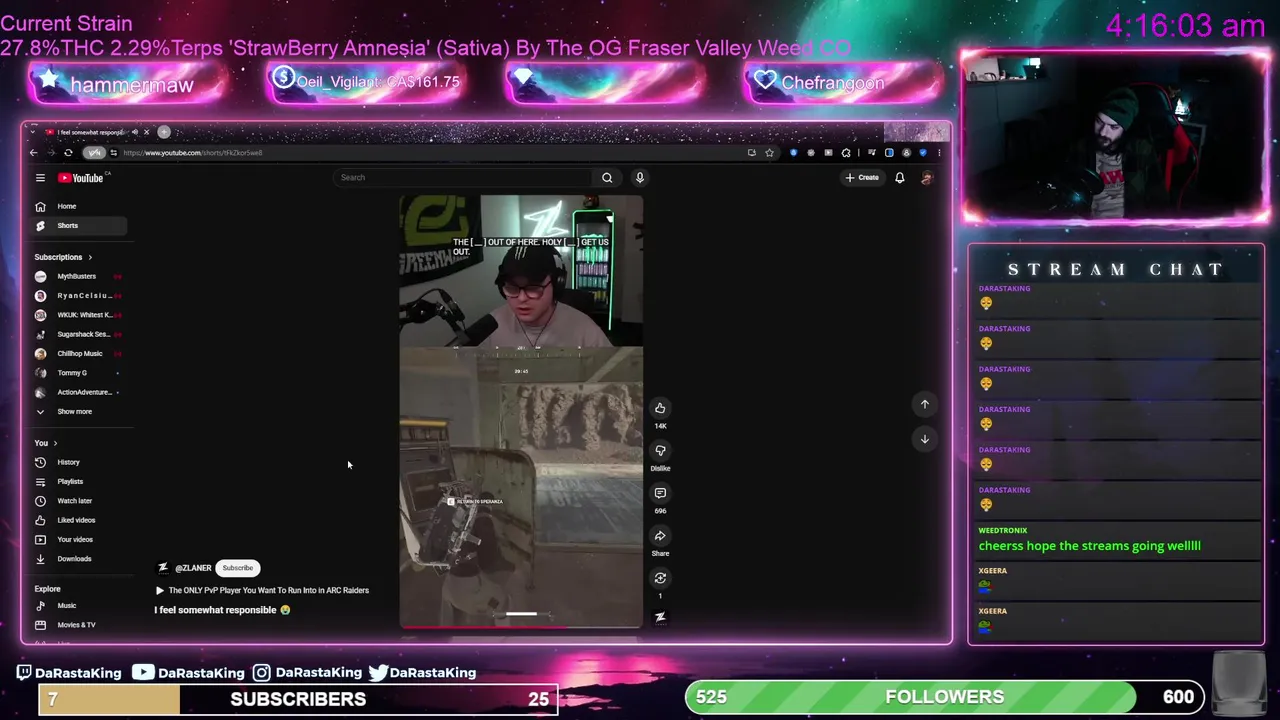Click the @ZLANER channel handle
The image size is (1280, 720).
click(193, 568)
